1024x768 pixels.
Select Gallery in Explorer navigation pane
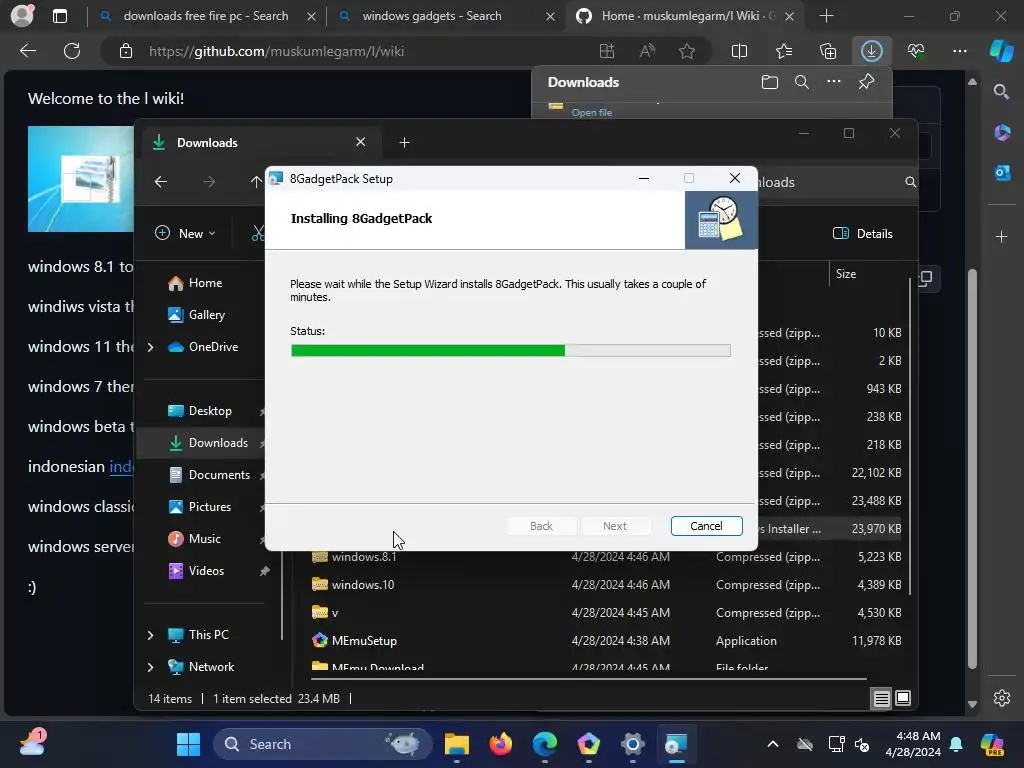[204, 315]
